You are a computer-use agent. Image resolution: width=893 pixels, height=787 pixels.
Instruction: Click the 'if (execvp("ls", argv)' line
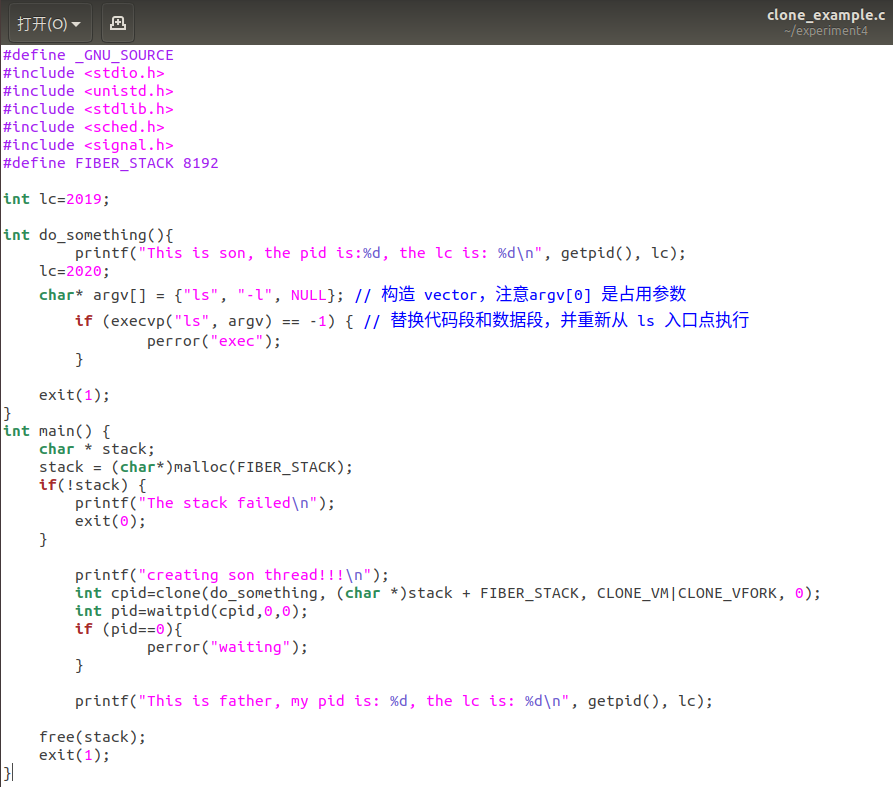[214, 321]
